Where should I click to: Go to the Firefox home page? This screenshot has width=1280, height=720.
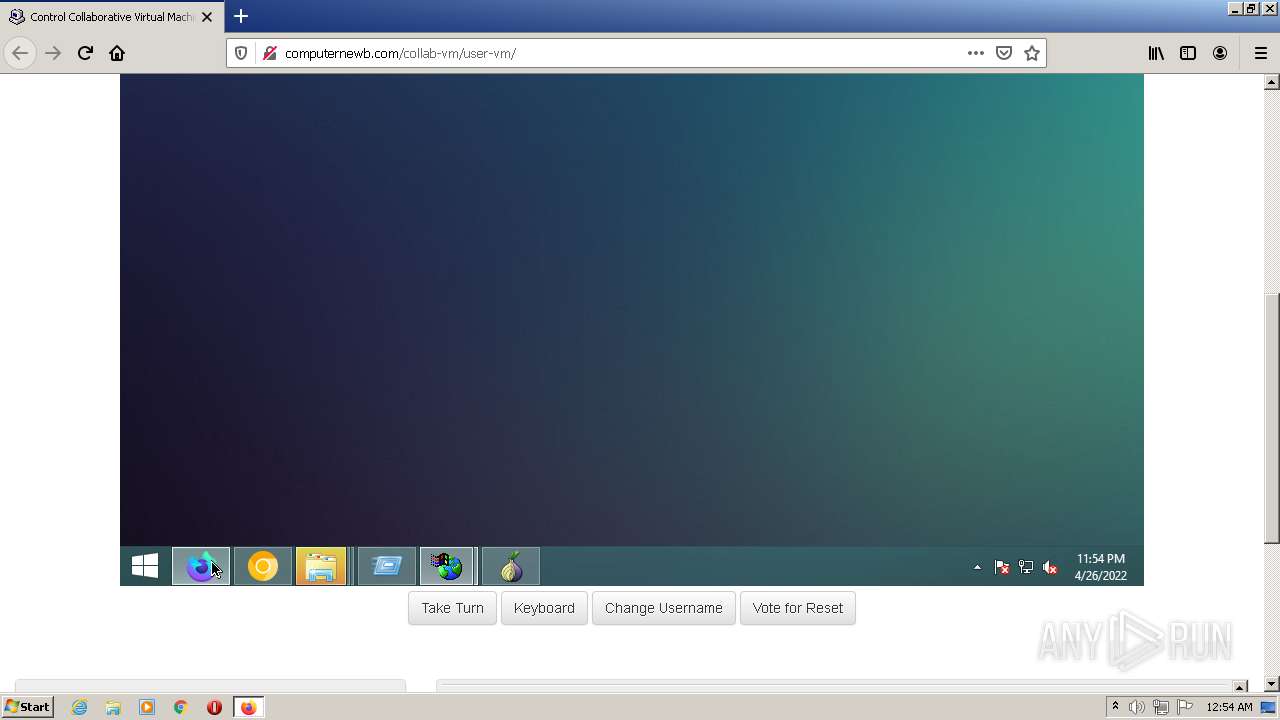click(x=117, y=53)
